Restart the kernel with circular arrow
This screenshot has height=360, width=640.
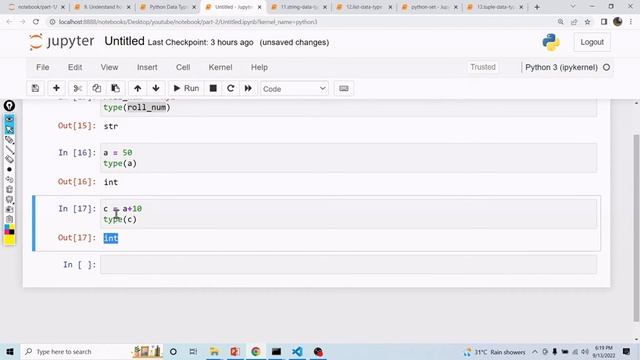(x=231, y=88)
